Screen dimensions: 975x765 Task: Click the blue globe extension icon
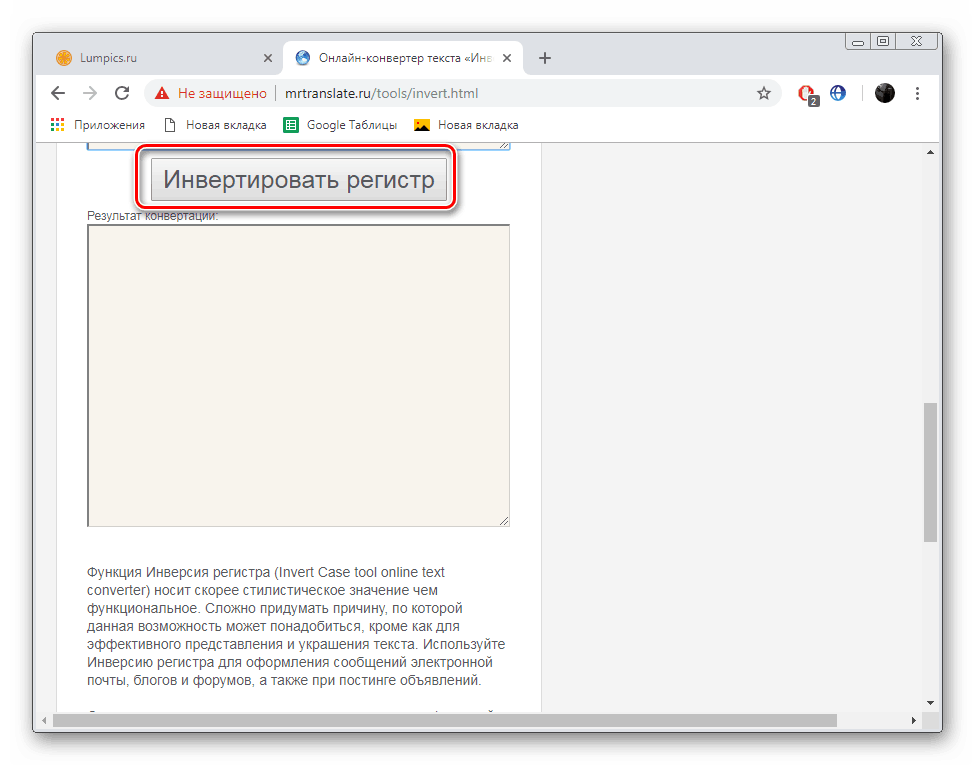[x=837, y=93]
